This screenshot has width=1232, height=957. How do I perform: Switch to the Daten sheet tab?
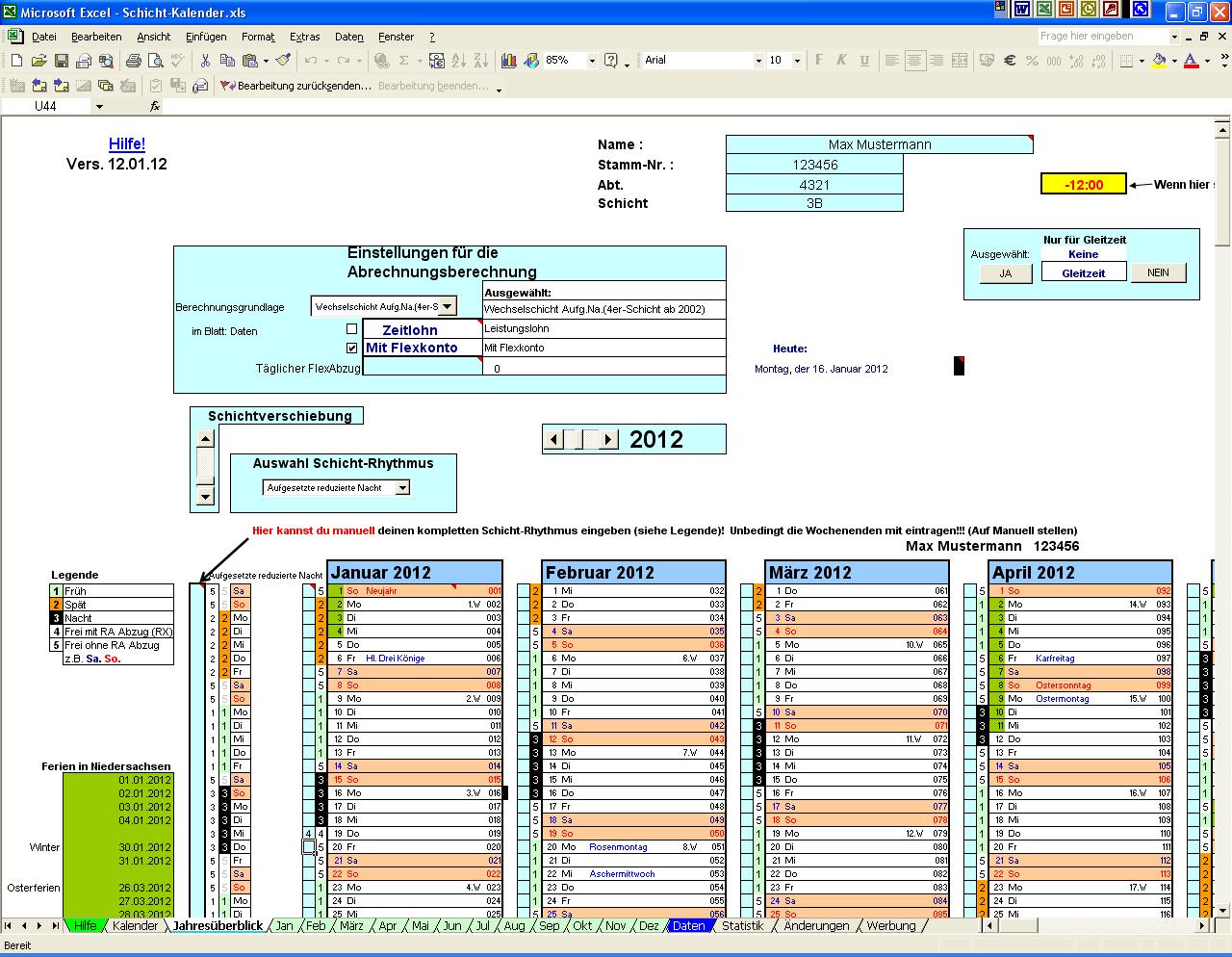click(x=688, y=925)
